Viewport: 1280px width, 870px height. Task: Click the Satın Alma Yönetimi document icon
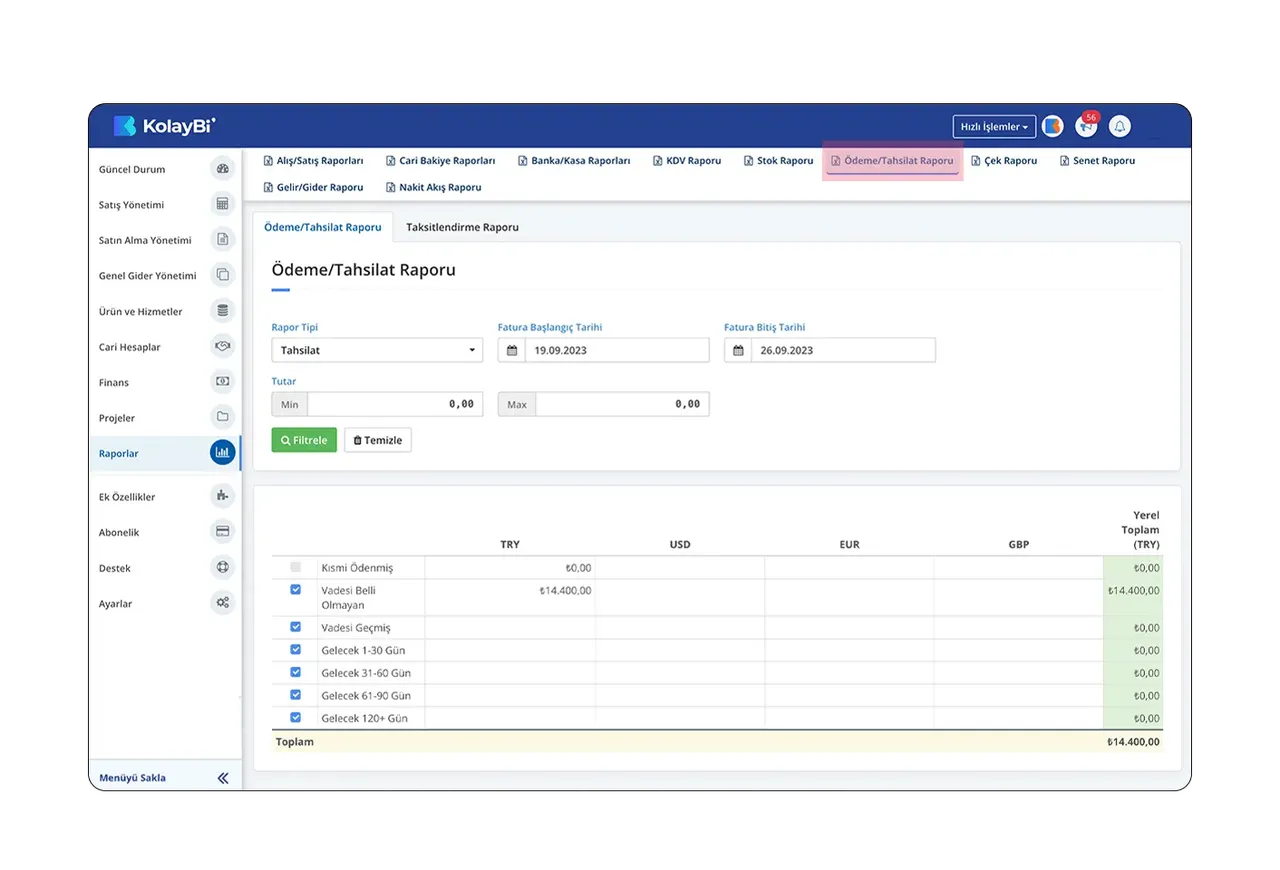click(x=222, y=240)
